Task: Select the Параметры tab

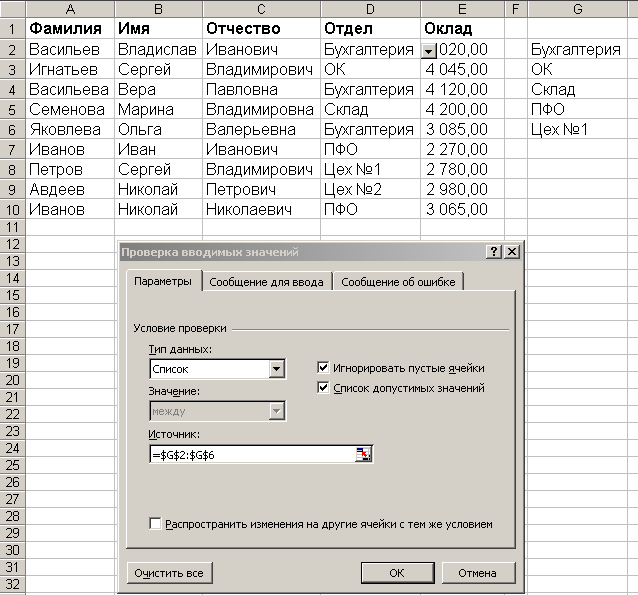Action: coord(163,281)
